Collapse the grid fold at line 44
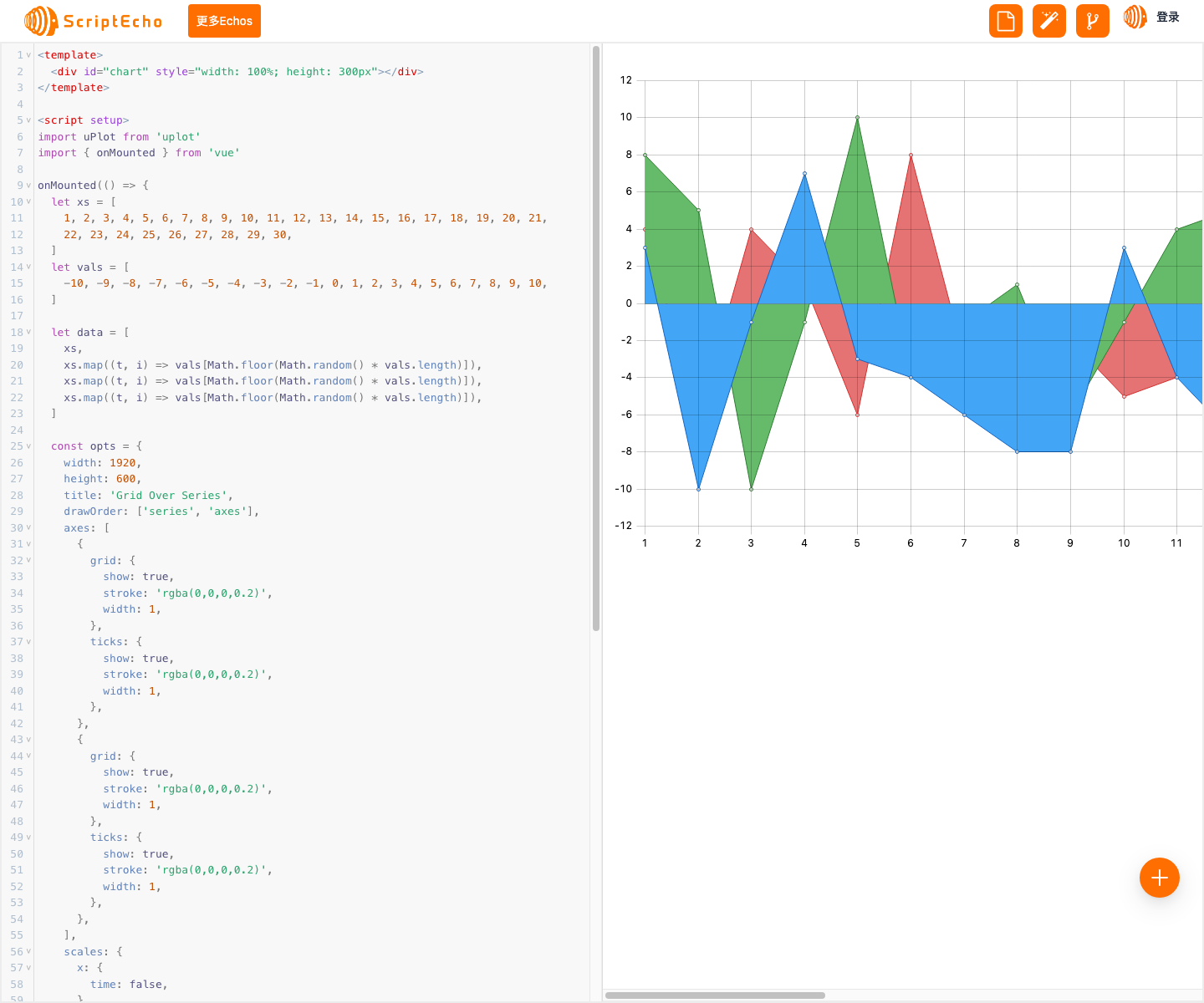 coord(28,756)
